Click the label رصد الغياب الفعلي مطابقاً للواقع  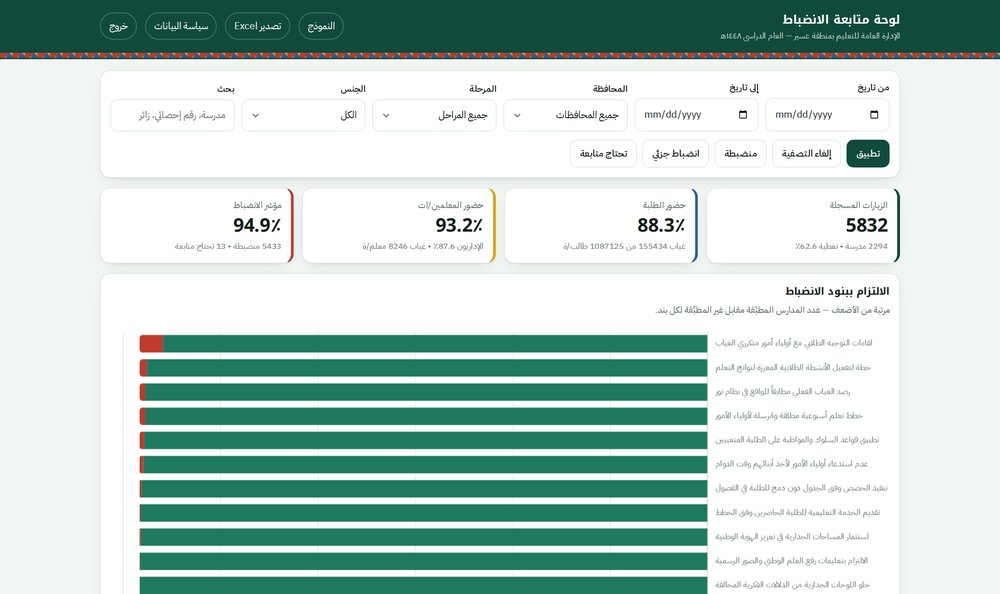tap(783, 392)
